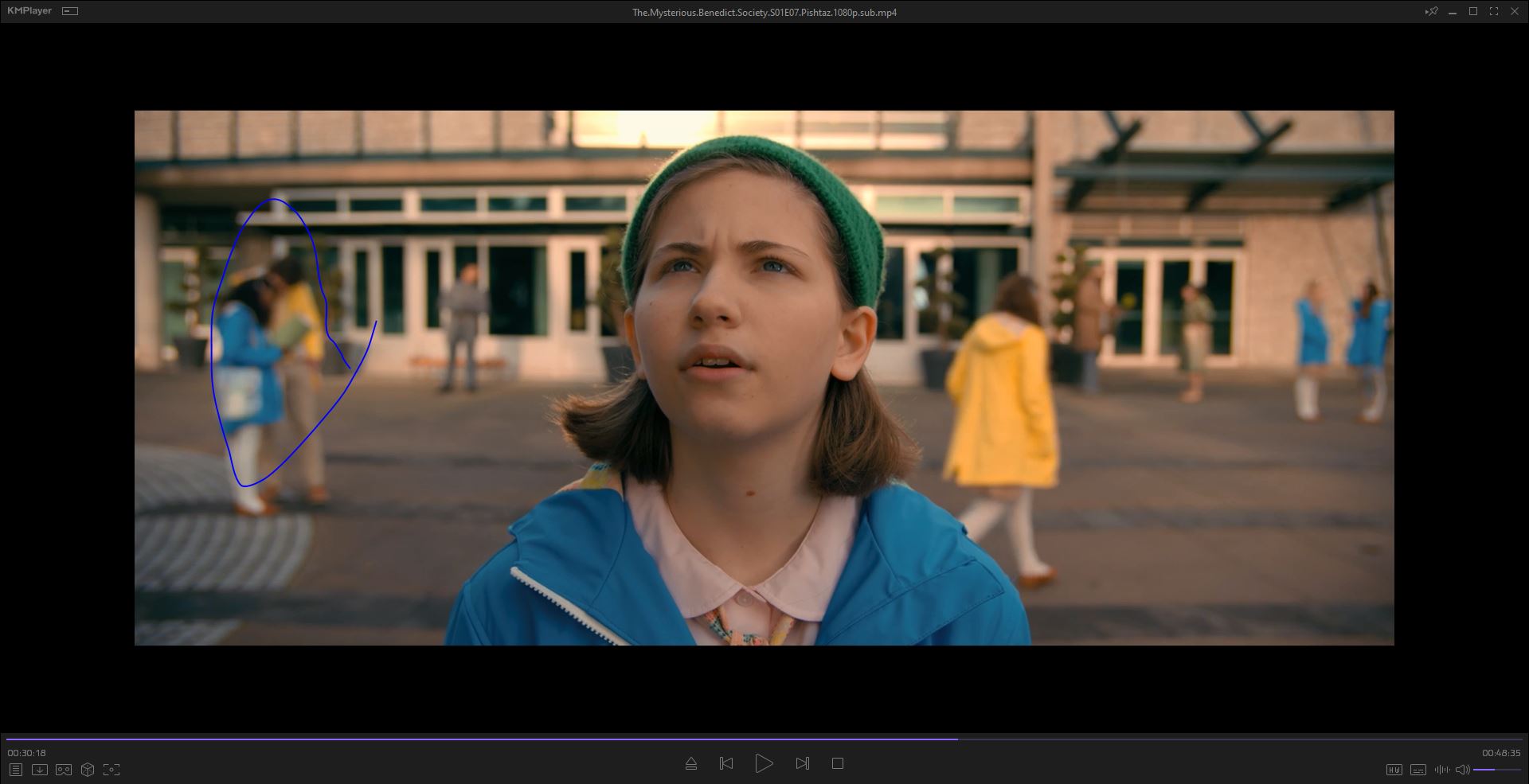
Task: Stop the video playback
Action: (838, 763)
